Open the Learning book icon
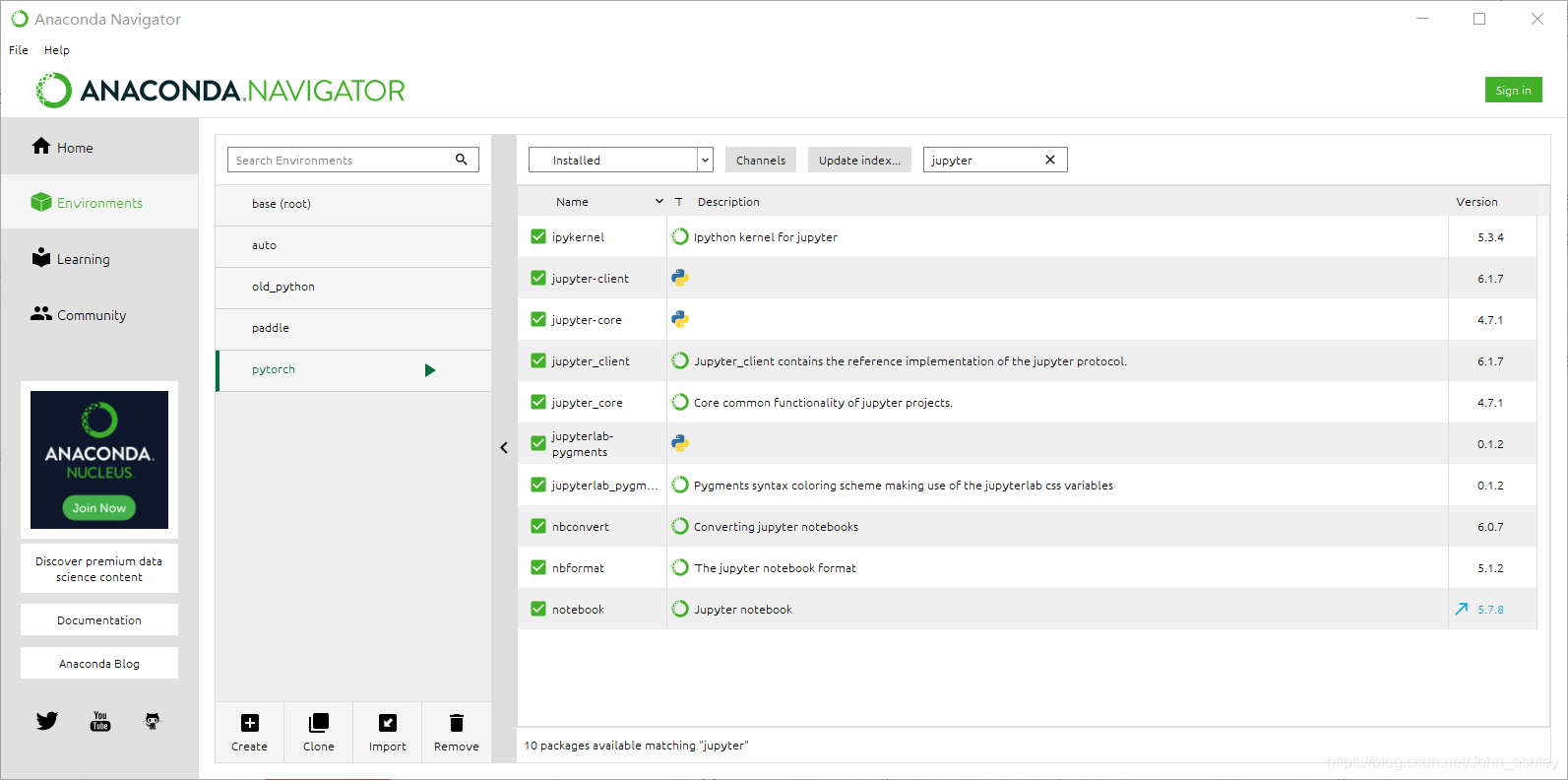 coord(41,257)
